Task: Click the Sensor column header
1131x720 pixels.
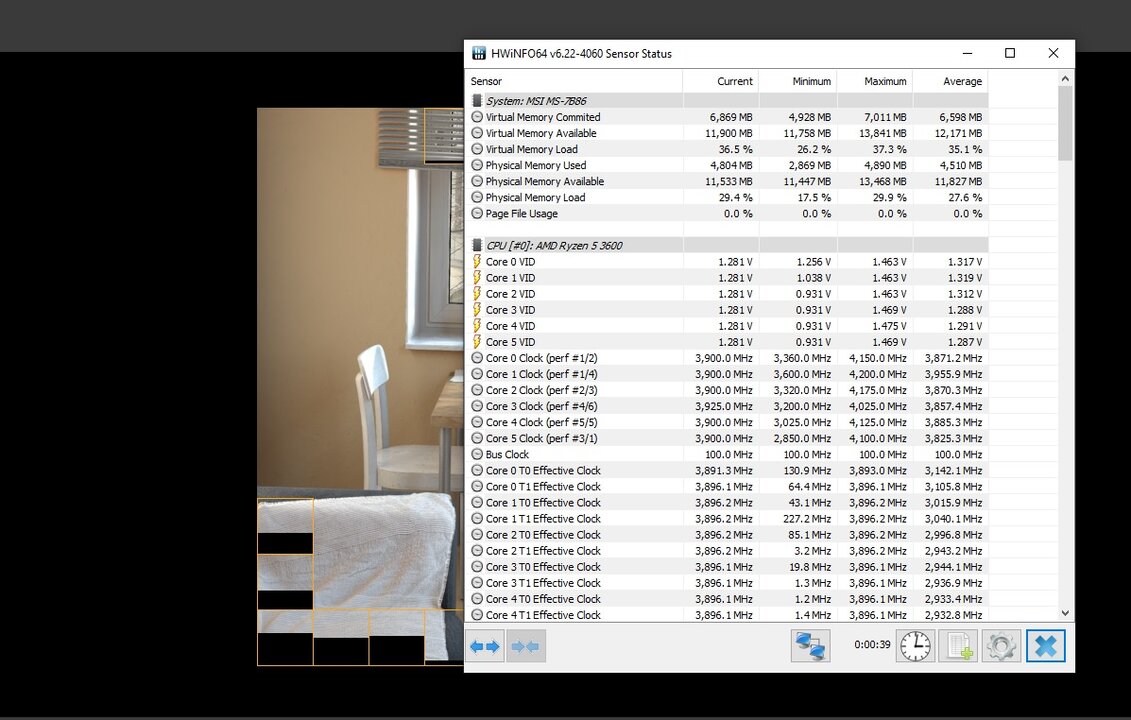Action: pos(574,82)
